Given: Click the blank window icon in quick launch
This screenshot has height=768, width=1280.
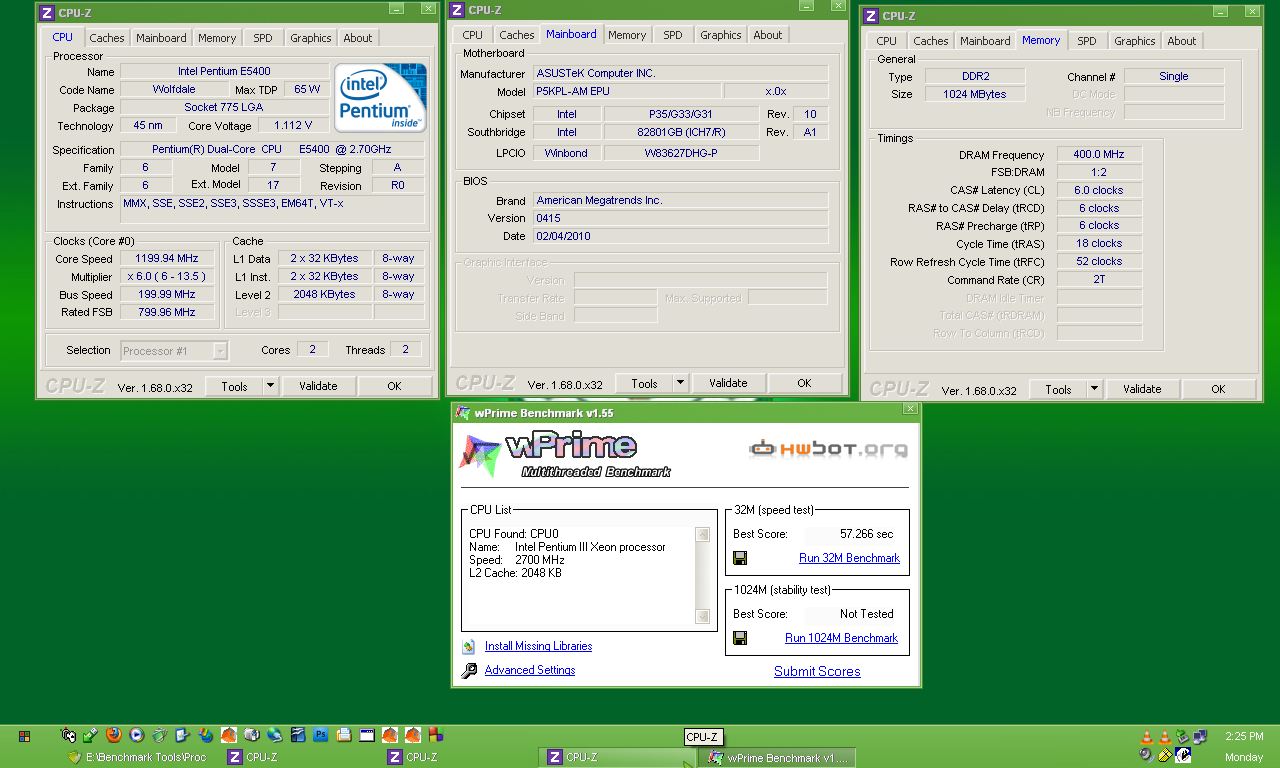Looking at the screenshot, I should 367,735.
